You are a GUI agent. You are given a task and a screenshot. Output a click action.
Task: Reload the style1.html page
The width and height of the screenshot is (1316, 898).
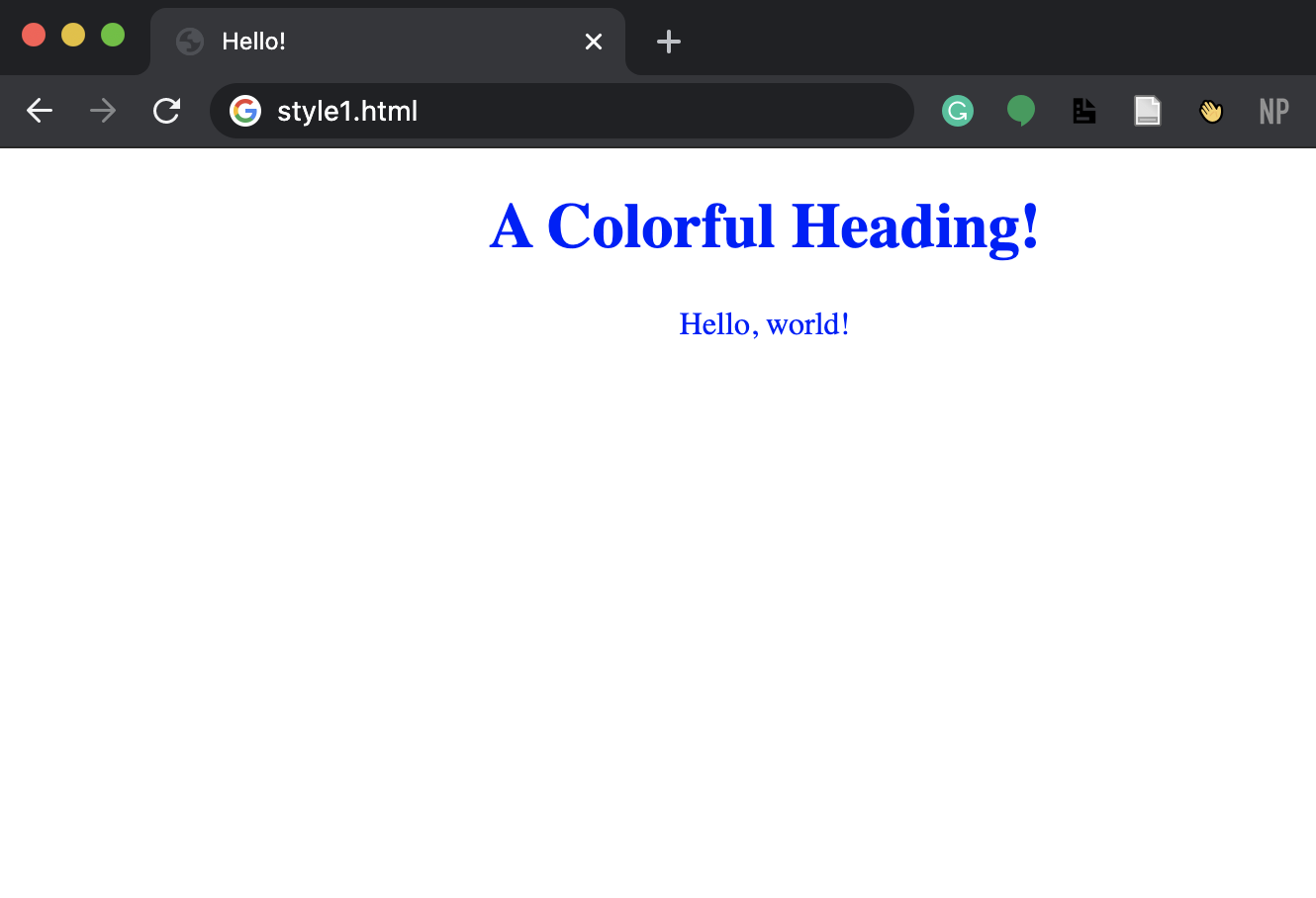pos(166,111)
